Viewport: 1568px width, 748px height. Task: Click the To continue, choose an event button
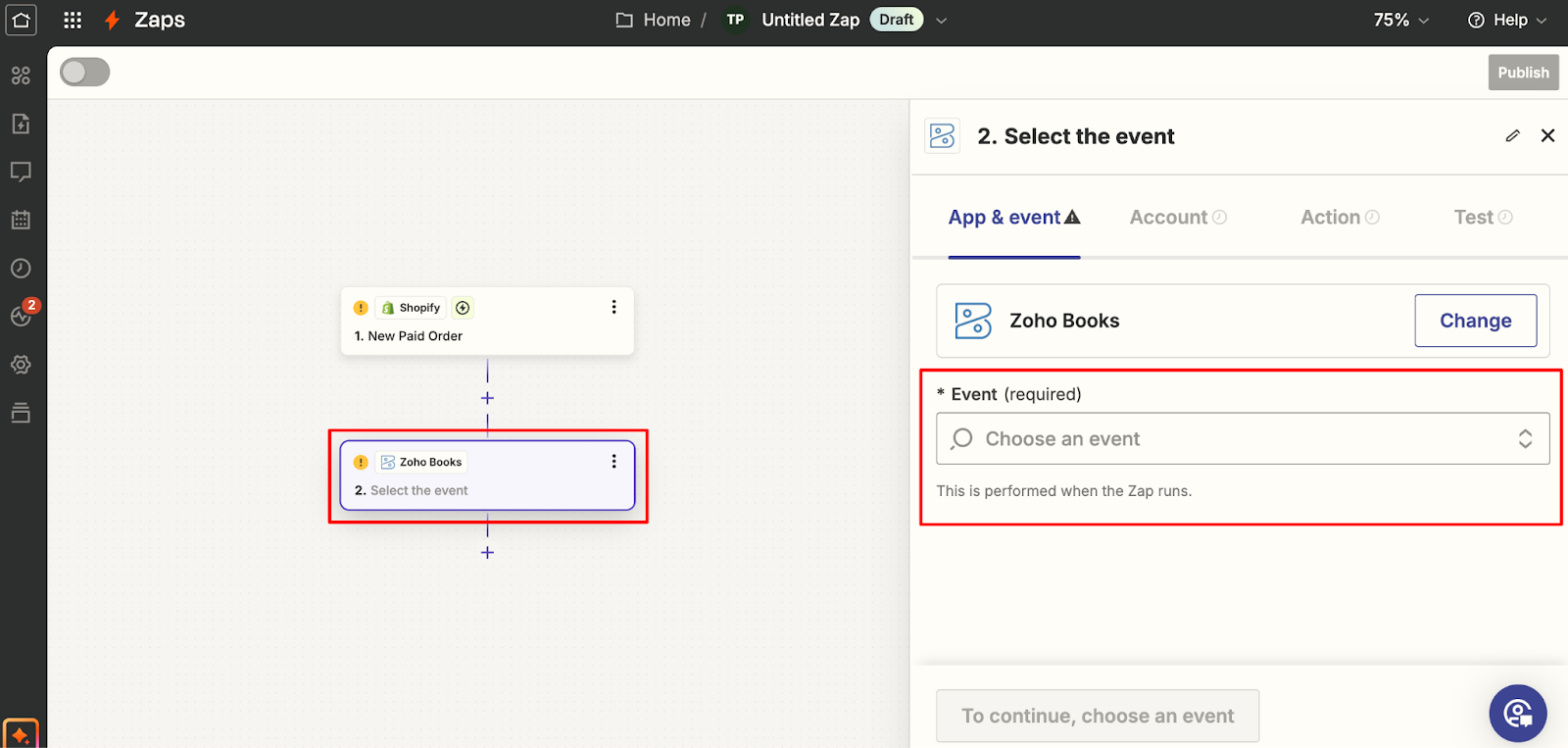coord(1098,716)
